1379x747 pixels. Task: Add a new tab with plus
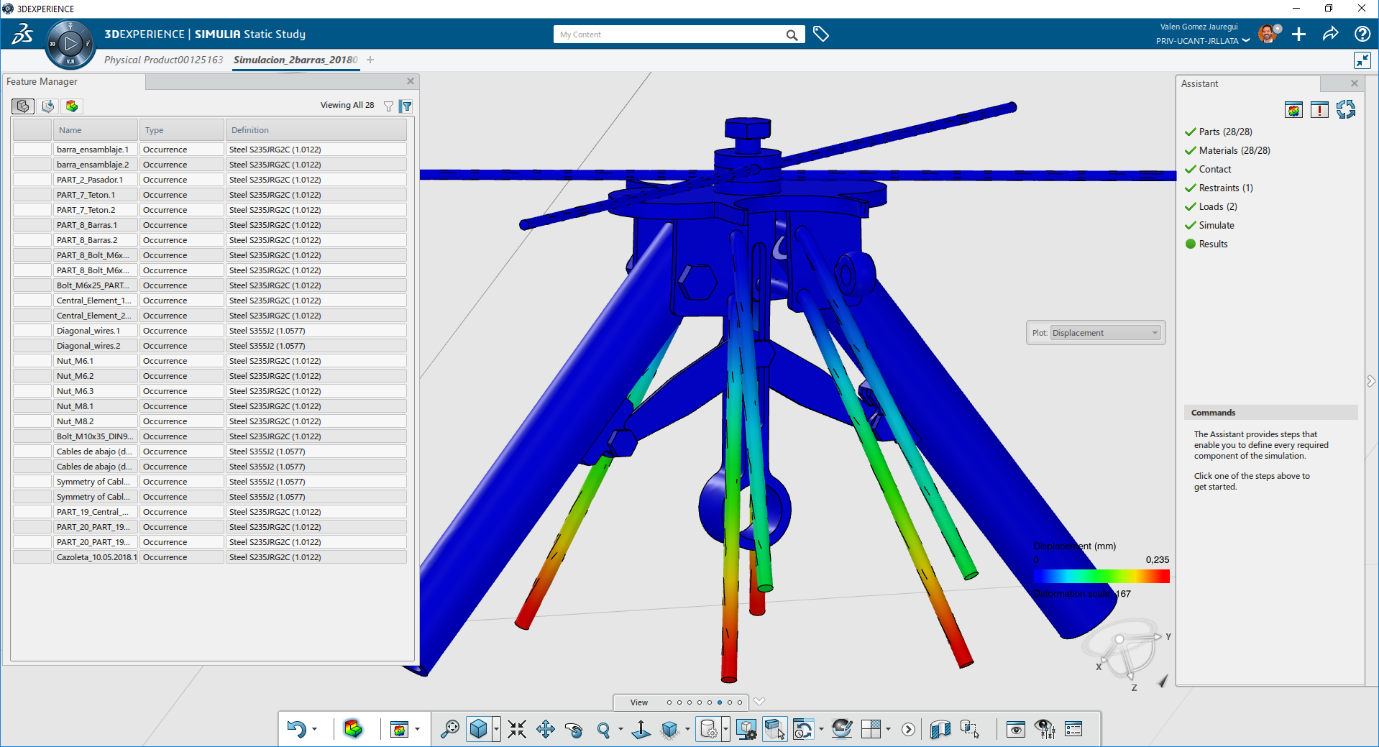pyautogui.click(x=370, y=60)
